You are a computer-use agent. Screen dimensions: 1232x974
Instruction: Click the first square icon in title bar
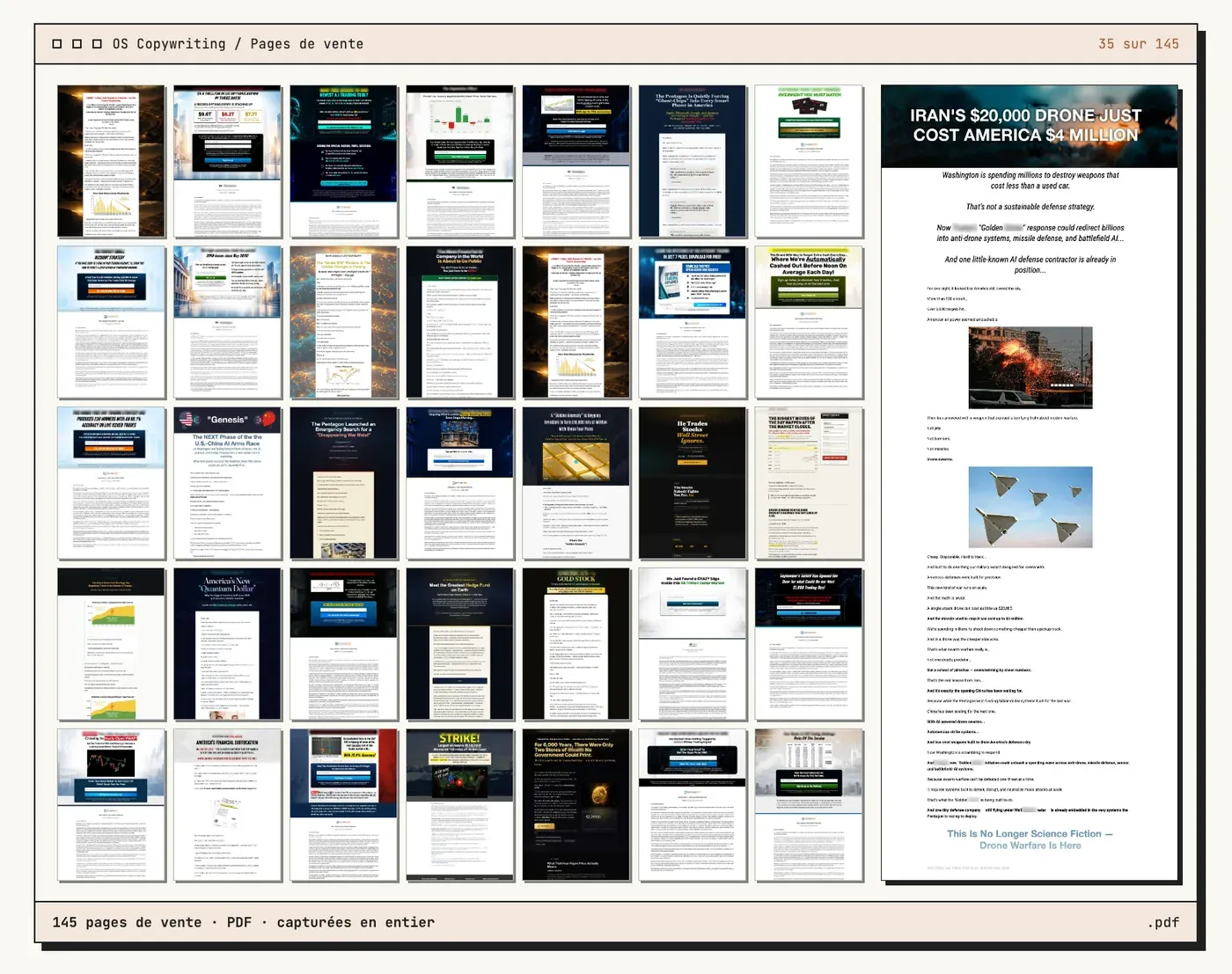[57, 44]
